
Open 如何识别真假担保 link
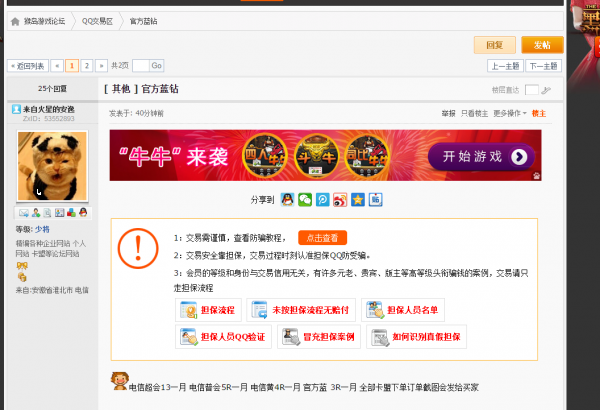(x=416, y=337)
